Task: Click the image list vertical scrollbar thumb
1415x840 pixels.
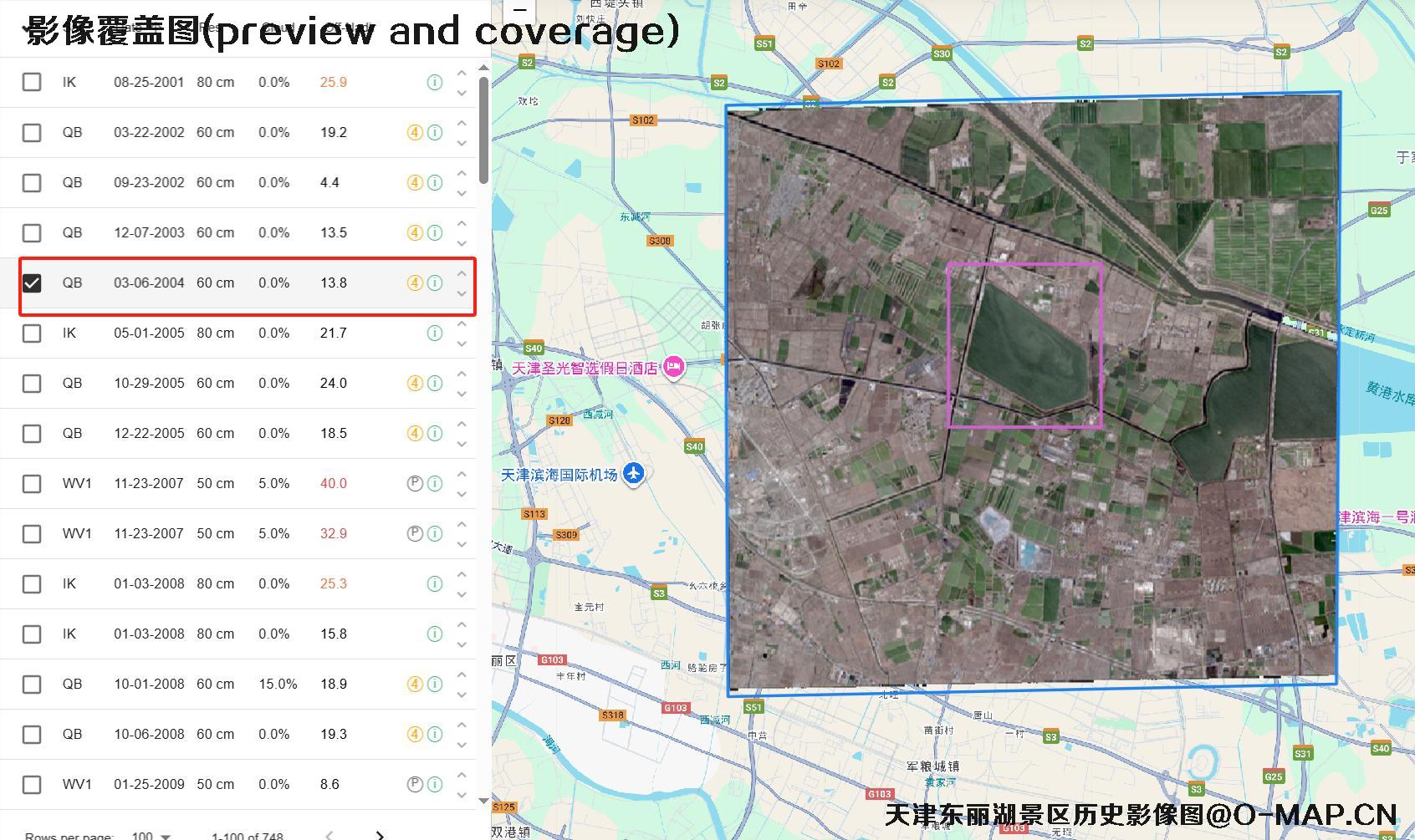Action: (x=483, y=130)
